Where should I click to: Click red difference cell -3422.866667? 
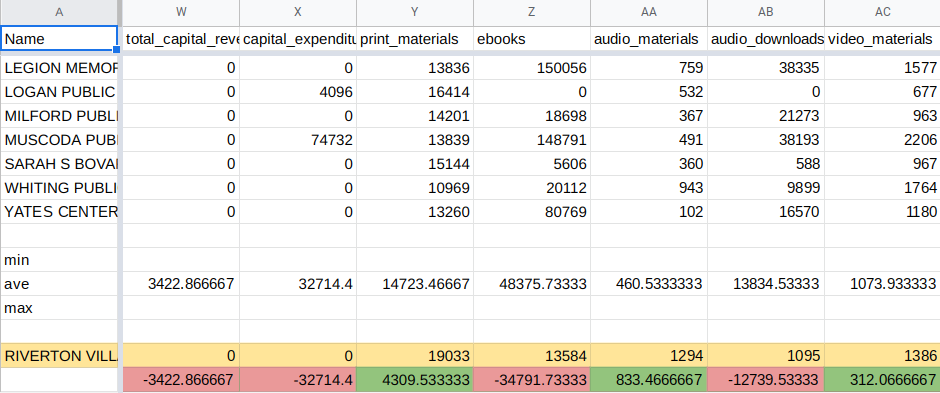coord(181,380)
